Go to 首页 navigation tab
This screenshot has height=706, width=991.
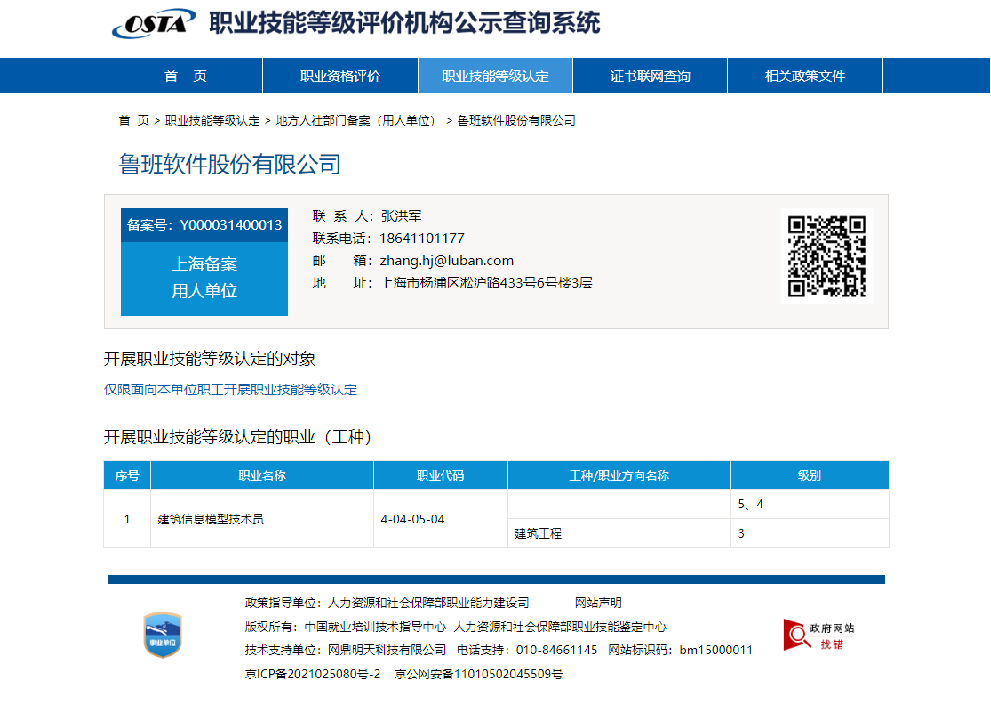coord(185,76)
